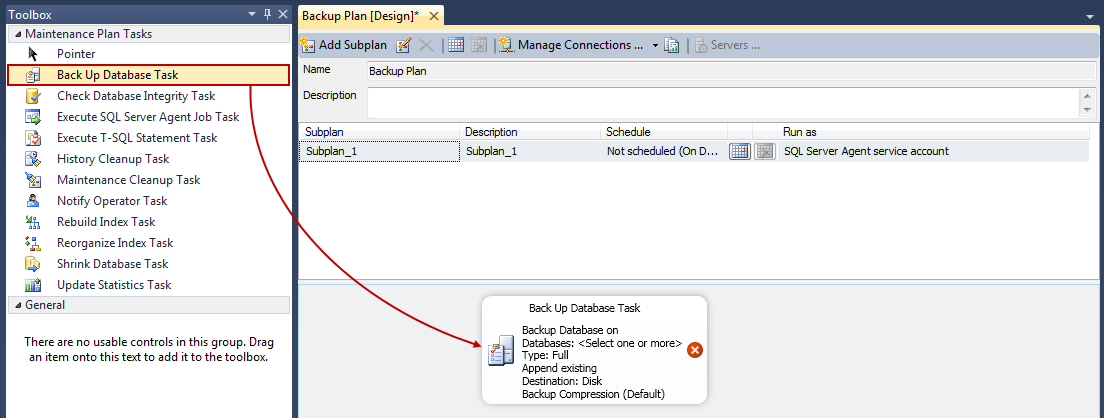Select the Subplan_1 row name cell

[380, 151]
